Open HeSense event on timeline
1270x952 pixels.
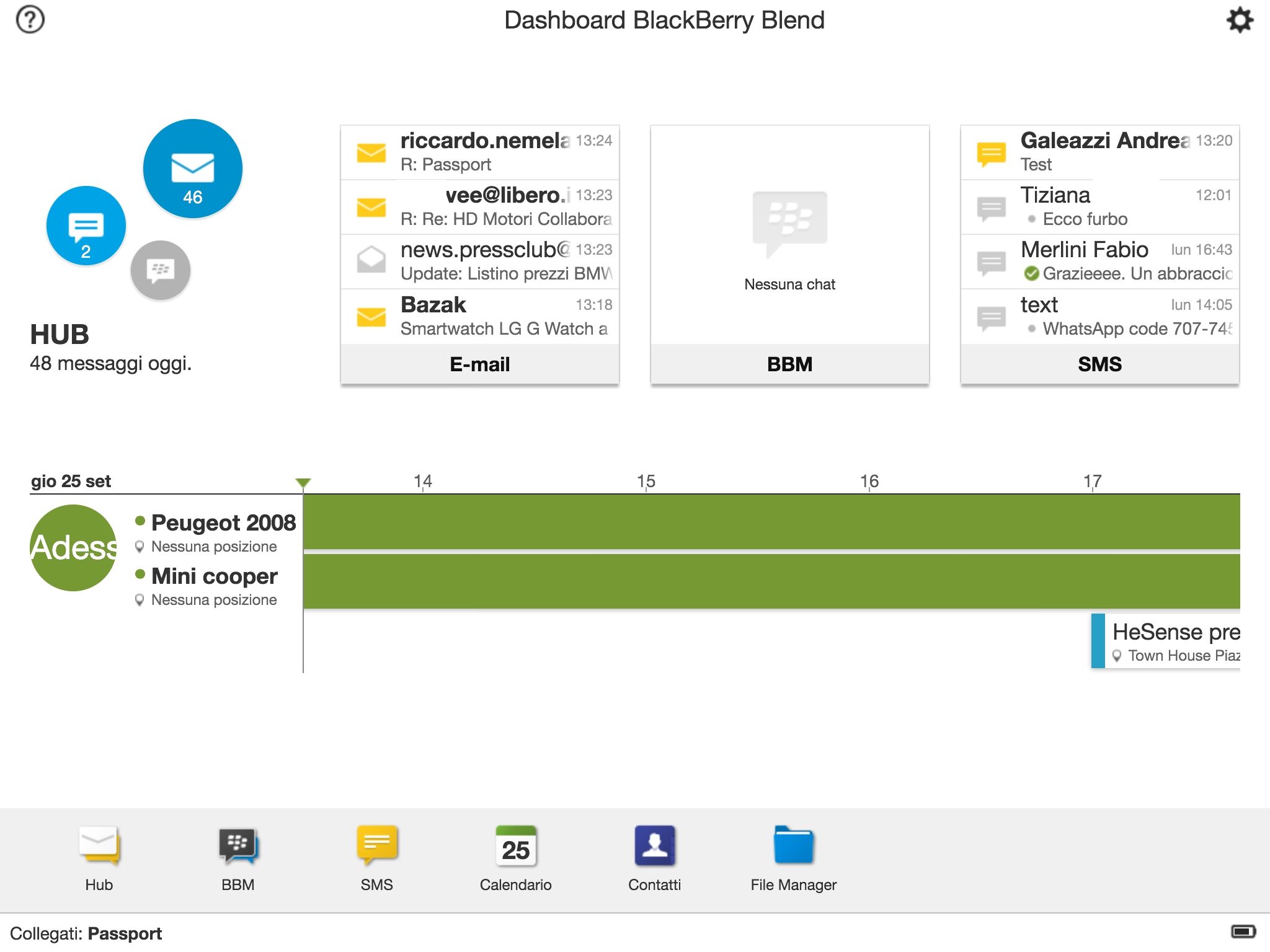(x=1166, y=641)
